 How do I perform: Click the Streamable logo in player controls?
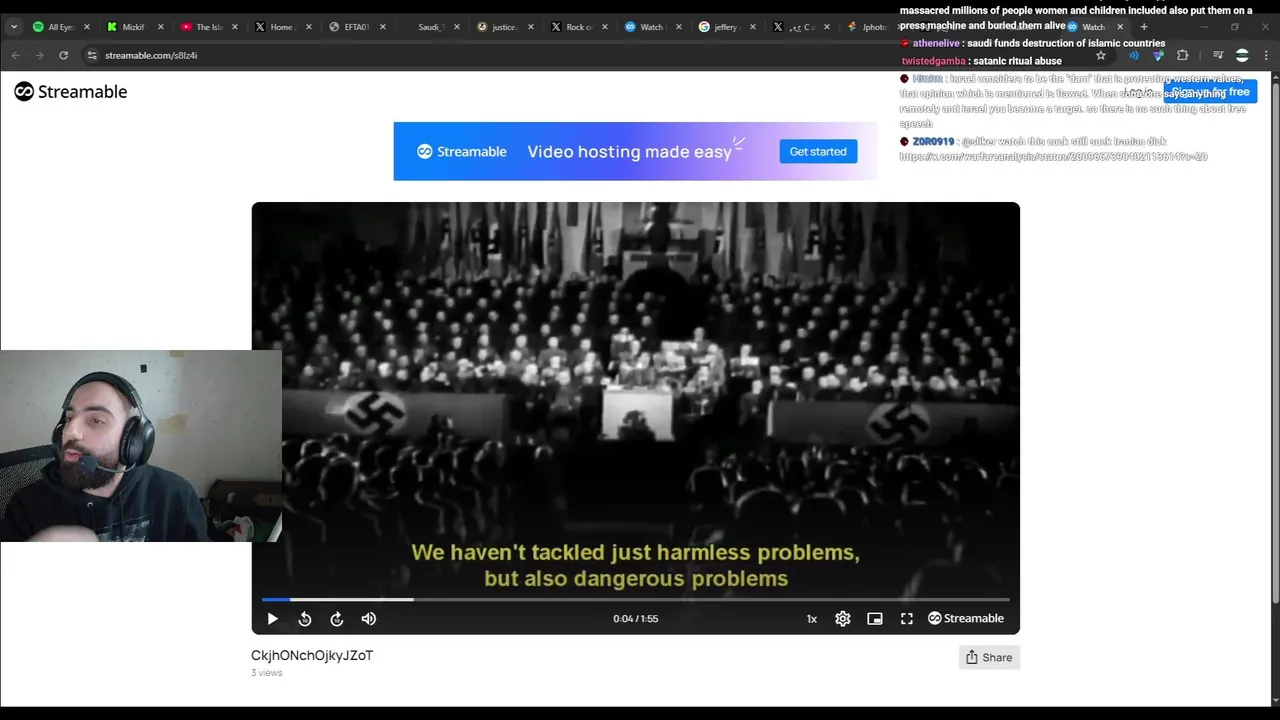click(x=966, y=619)
